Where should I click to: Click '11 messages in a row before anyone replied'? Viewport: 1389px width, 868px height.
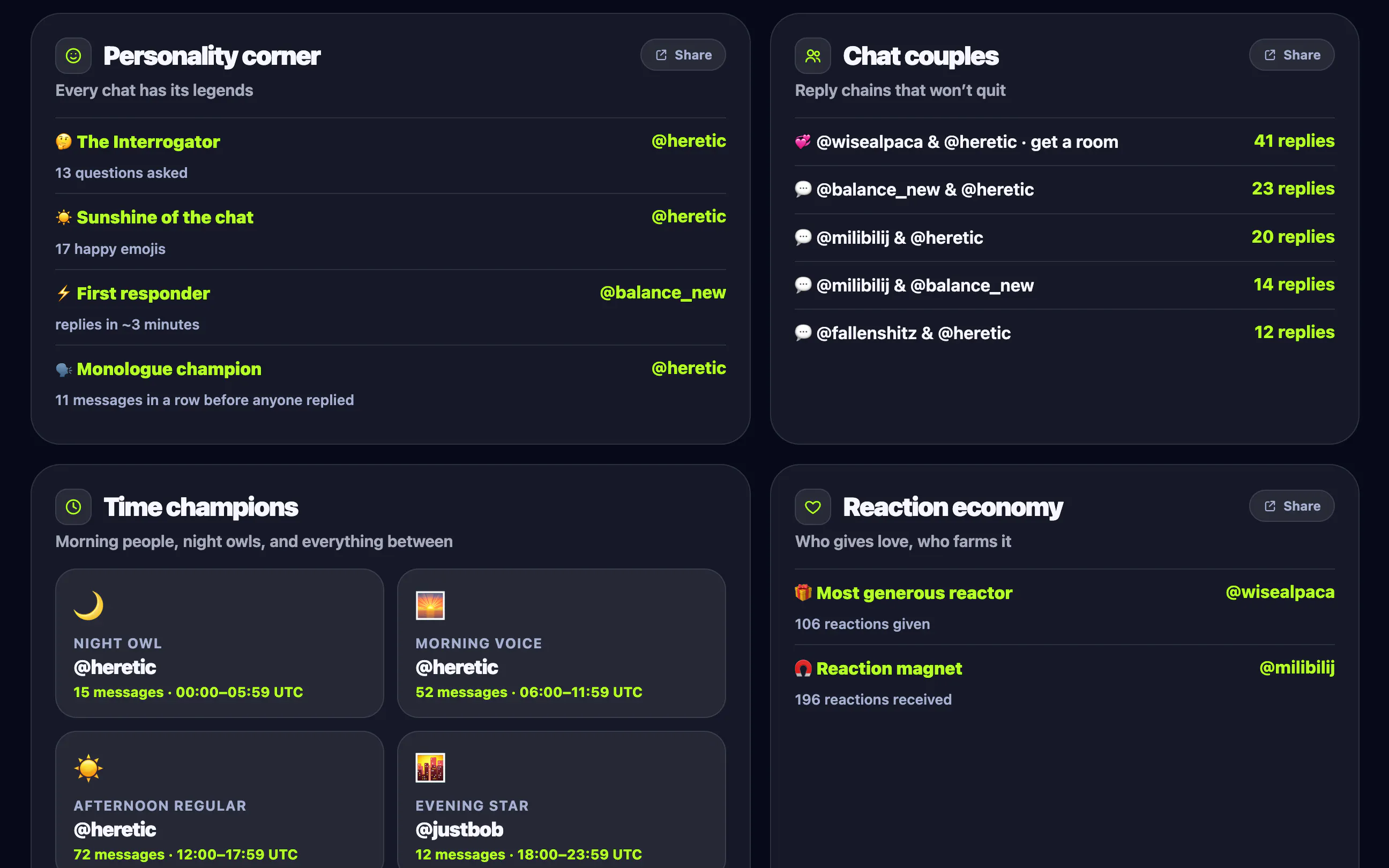pos(204,400)
